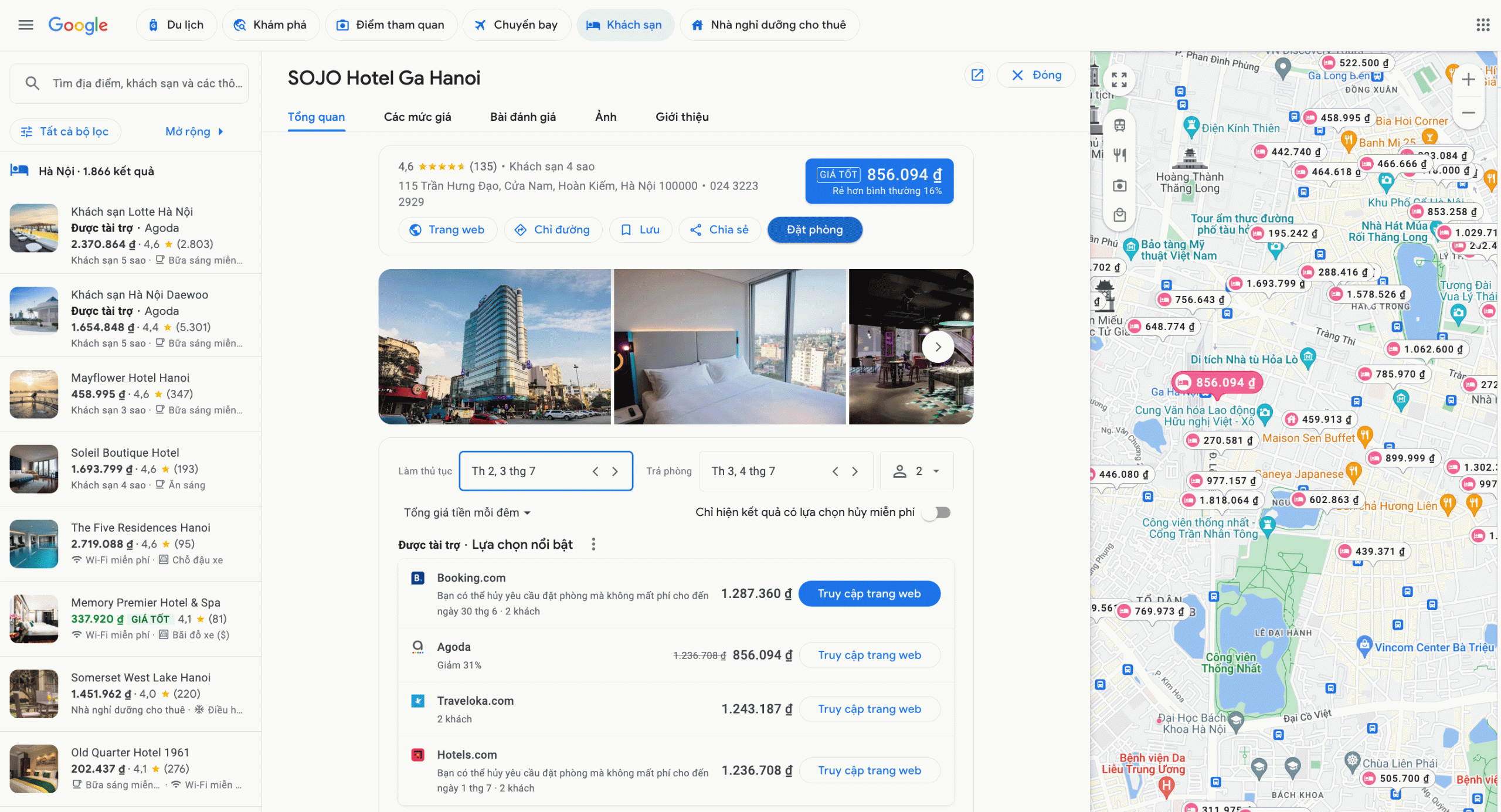Get directions with 'Chỉ đường'
1501x812 pixels.
[x=553, y=230]
